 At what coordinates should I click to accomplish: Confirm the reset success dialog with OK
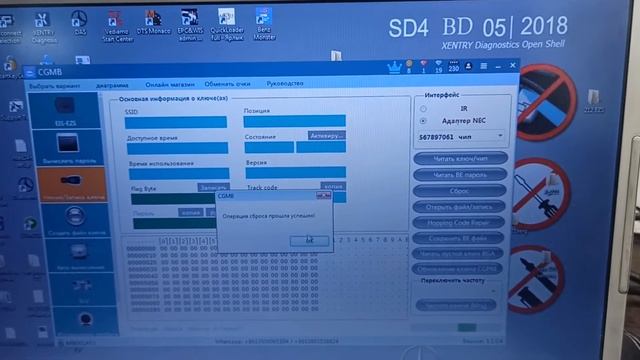click(x=309, y=241)
